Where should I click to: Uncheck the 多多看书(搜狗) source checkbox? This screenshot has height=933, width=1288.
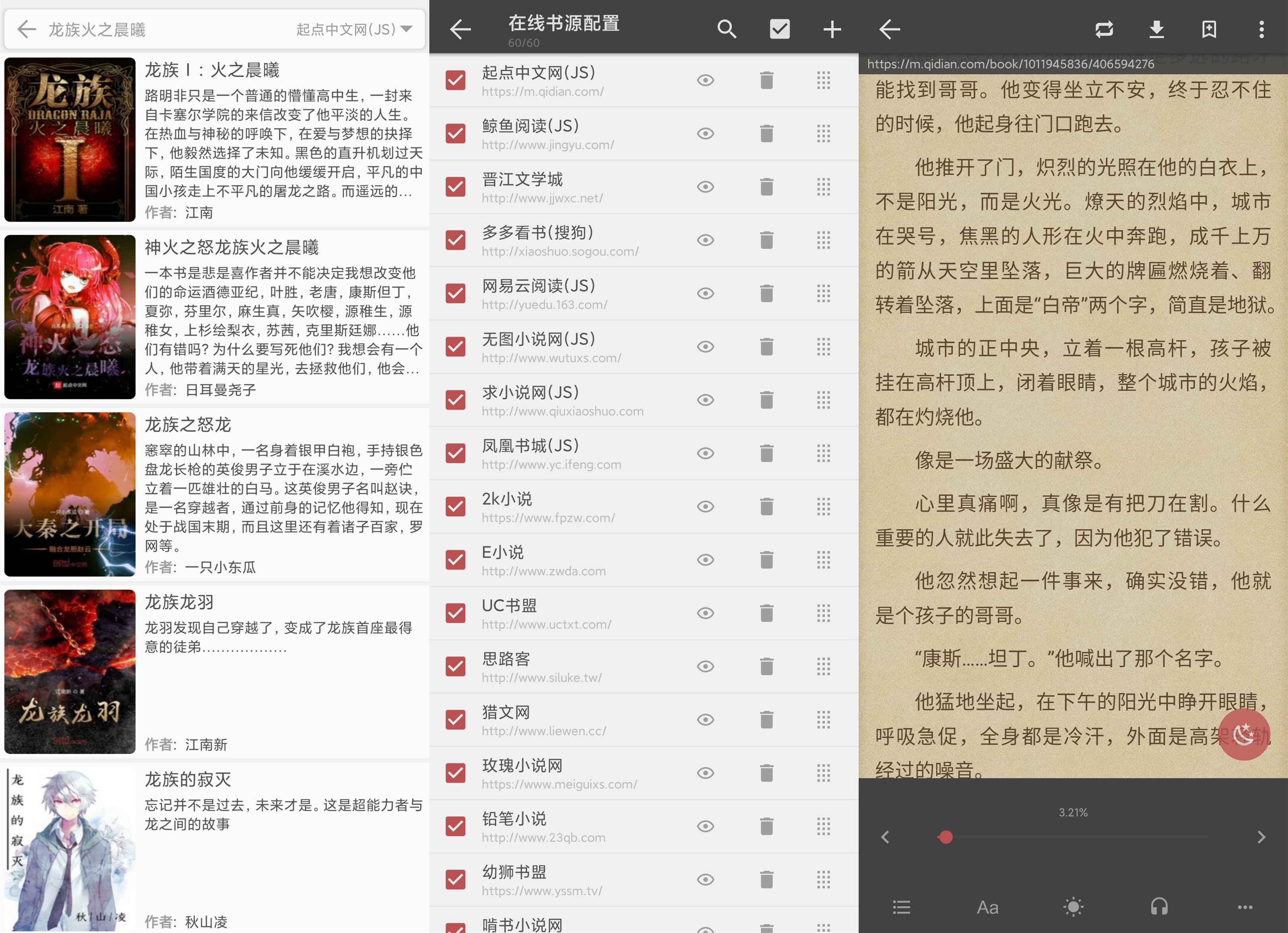coord(455,240)
